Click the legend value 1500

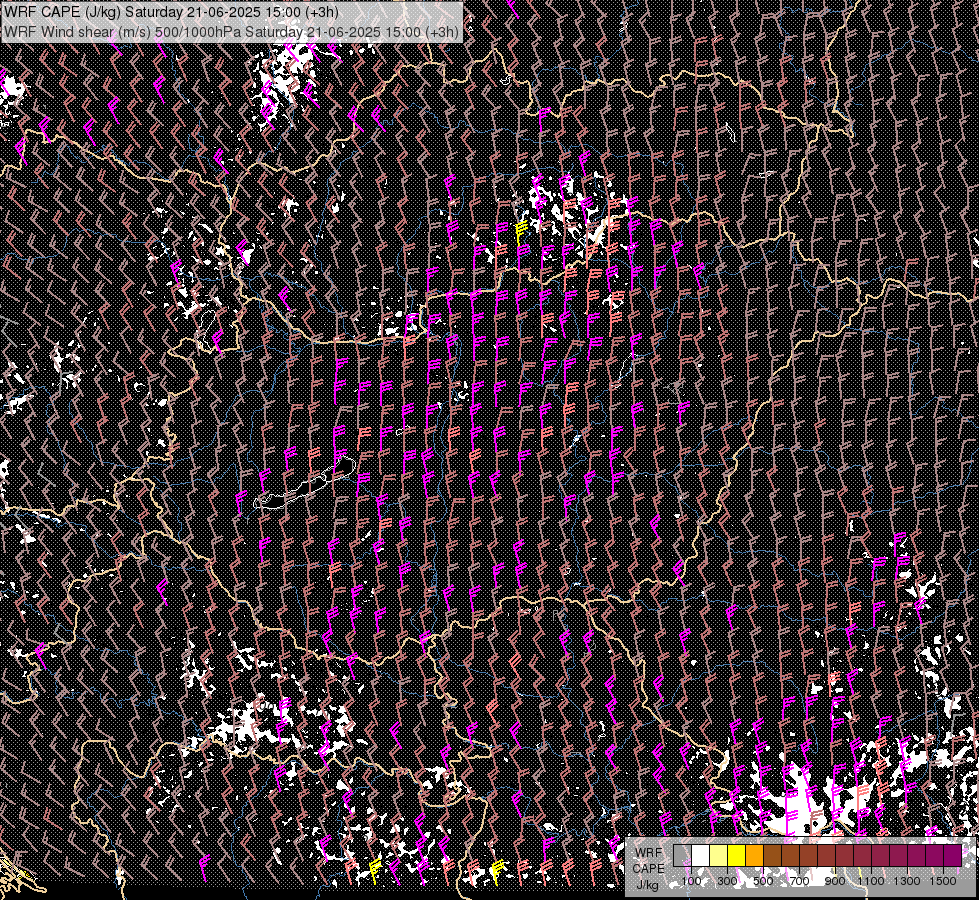[943, 881]
